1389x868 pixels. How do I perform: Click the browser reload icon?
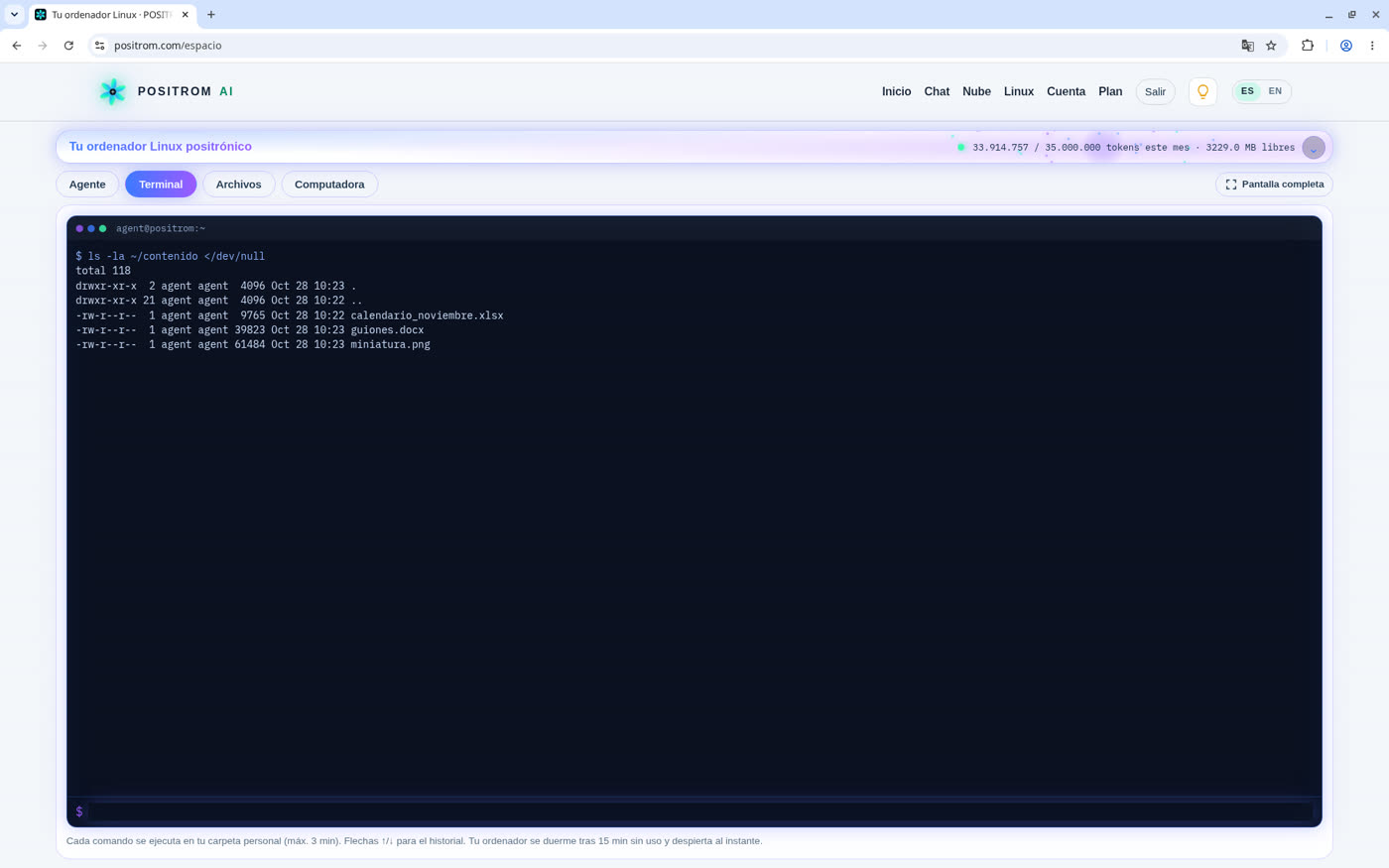68,46
